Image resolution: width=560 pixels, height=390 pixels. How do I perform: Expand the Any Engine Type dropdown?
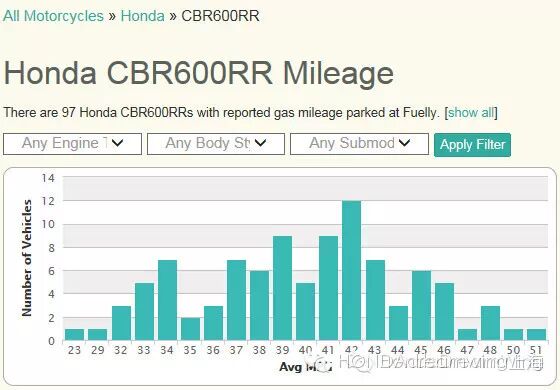click(x=72, y=144)
